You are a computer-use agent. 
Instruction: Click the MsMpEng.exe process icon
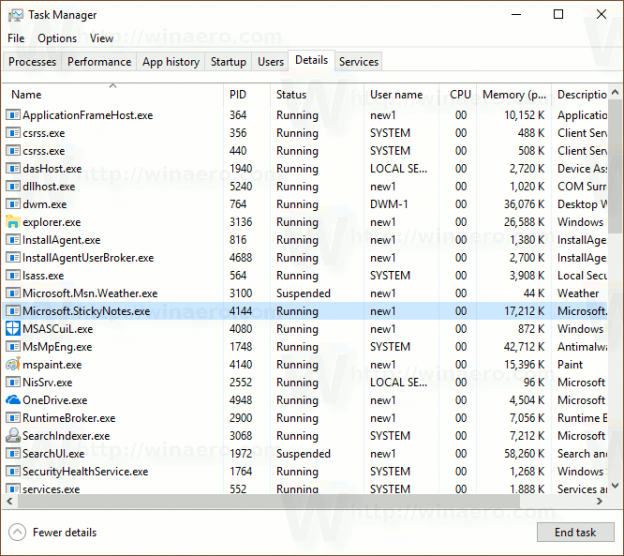(x=13, y=347)
